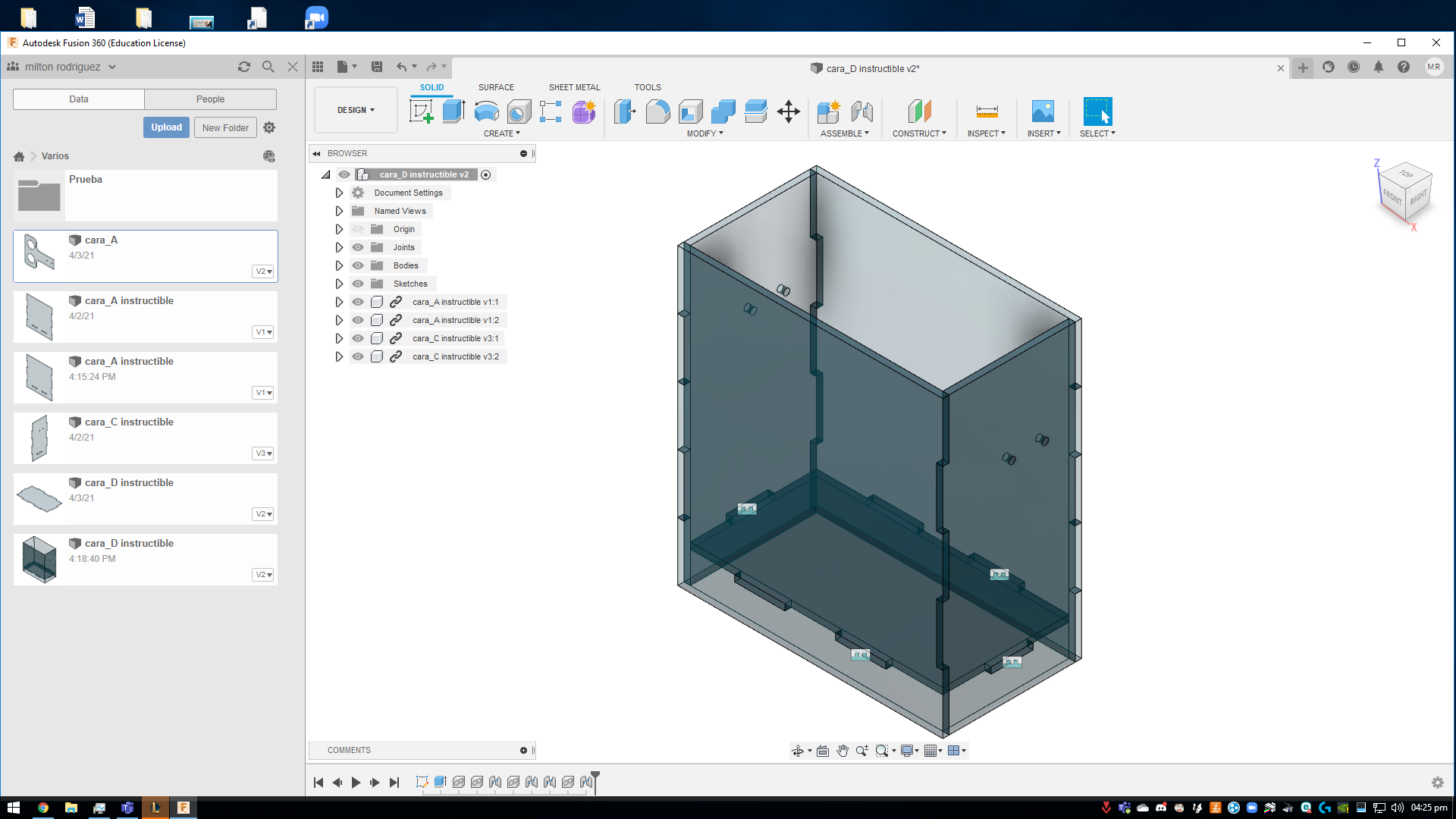Search in the data panel
1456x819 pixels.
[x=268, y=67]
